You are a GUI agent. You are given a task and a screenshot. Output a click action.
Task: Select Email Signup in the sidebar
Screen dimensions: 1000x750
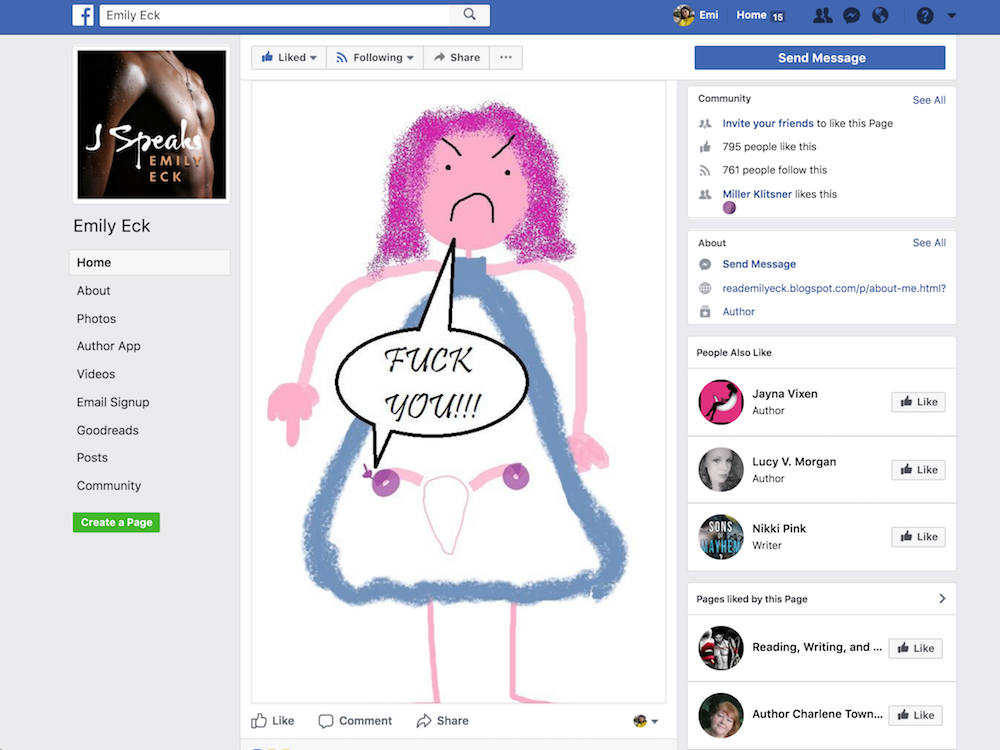[x=113, y=402]
